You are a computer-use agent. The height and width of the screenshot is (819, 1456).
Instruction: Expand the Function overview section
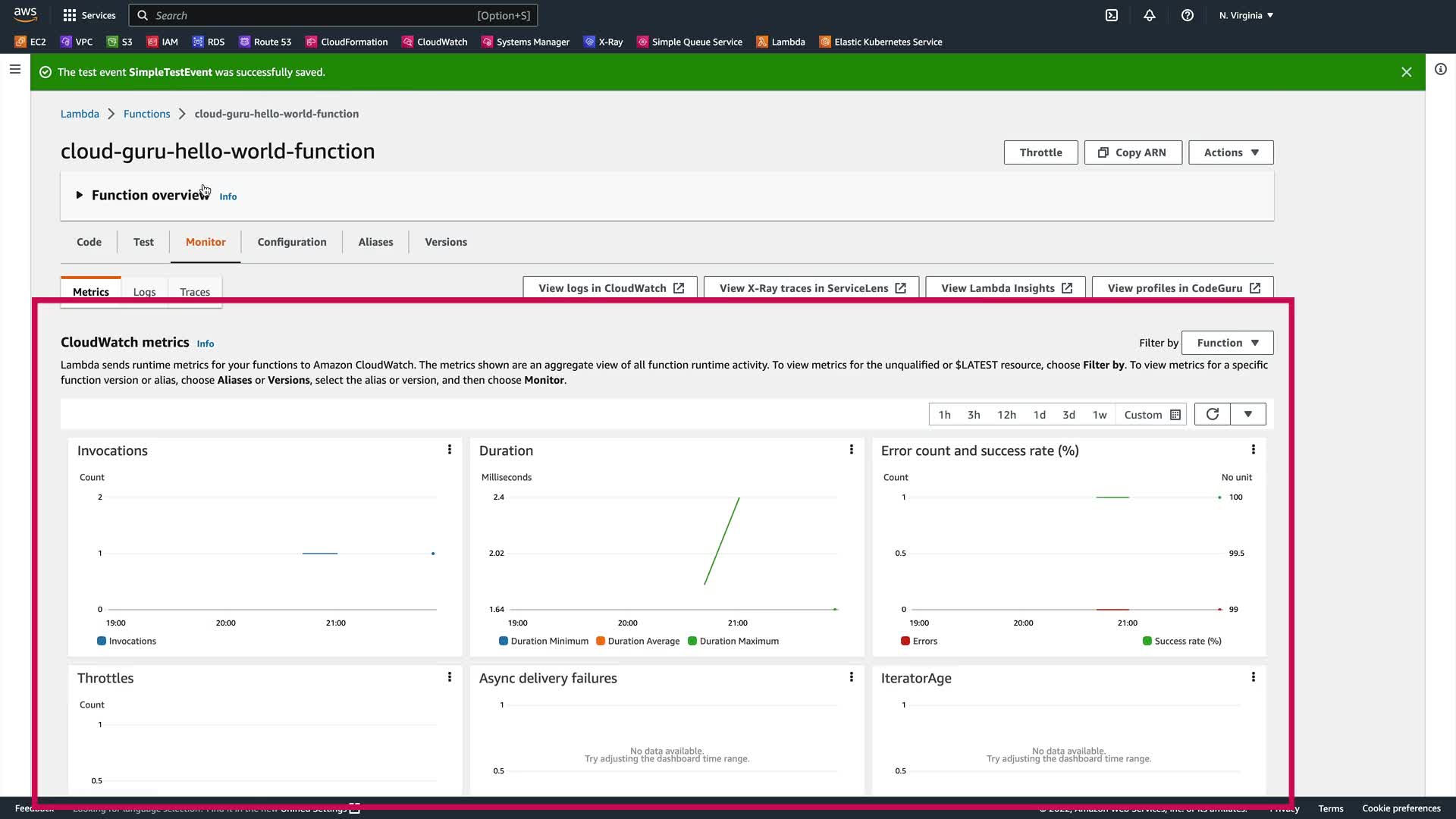(x=80, y=195)
